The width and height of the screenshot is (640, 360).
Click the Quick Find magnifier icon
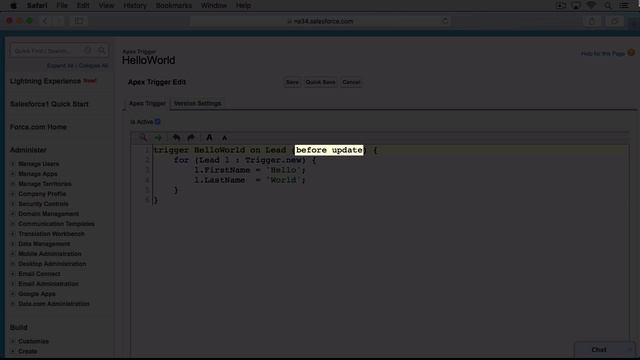point(101,51)
